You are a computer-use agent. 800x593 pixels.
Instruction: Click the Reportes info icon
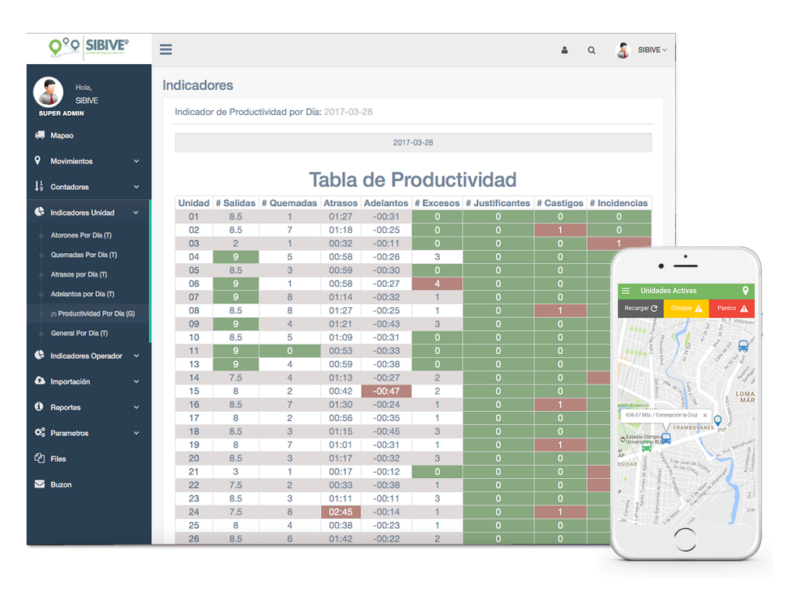[x=39, y=407]
